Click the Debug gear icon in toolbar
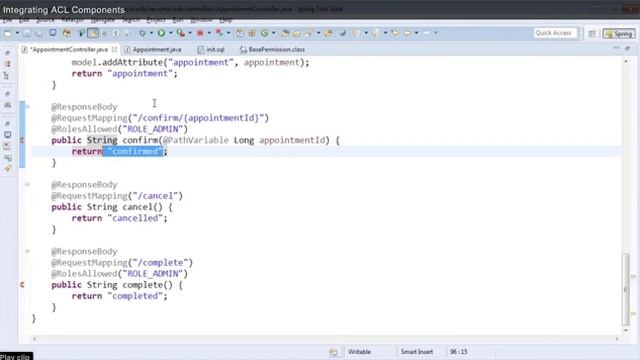640x360 pixels. [x=142, y=33]
